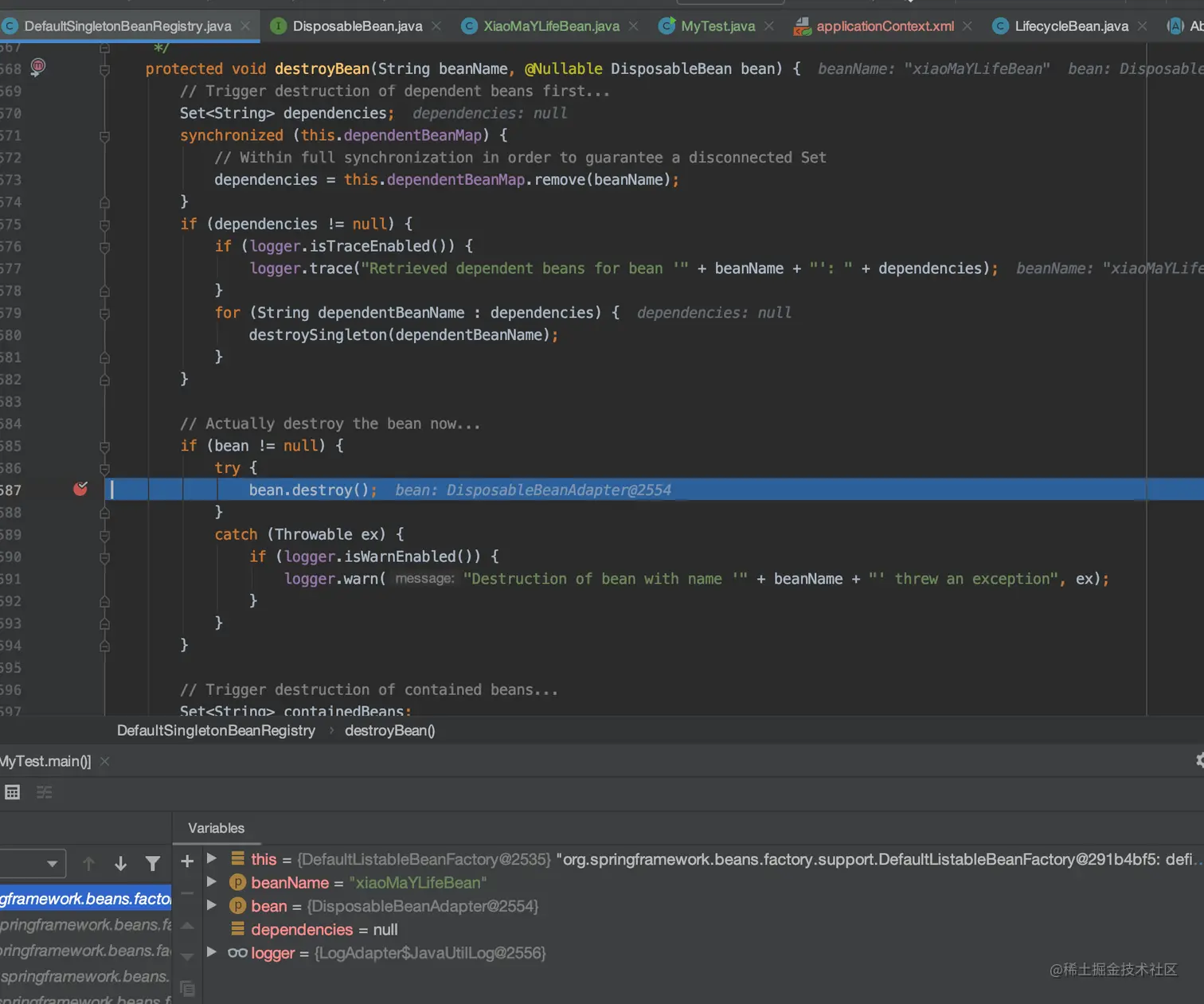
Task: Expand the beanName variable node
Action: pos(212,881)
